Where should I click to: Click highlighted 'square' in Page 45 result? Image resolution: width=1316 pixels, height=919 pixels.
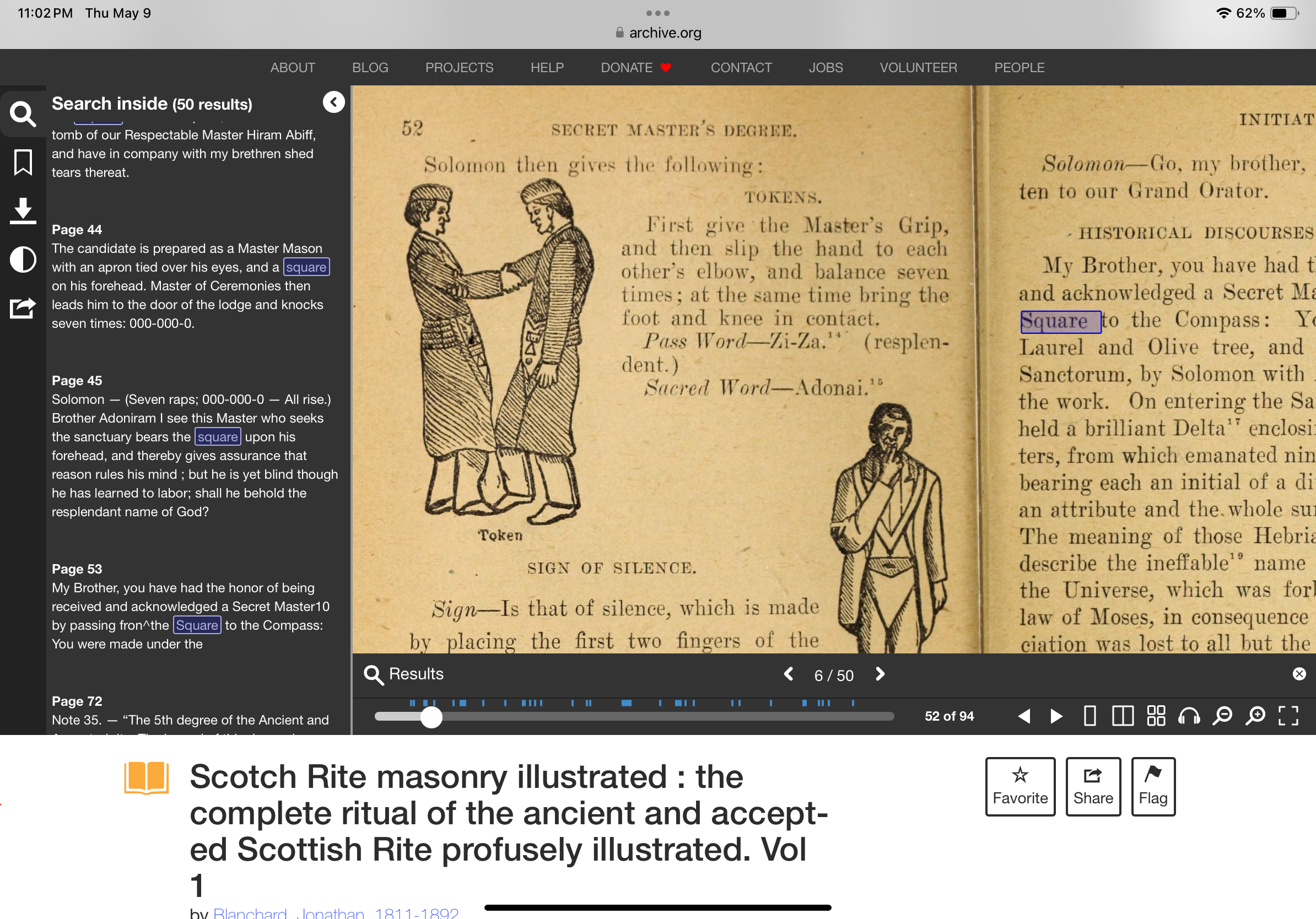[218, 437]
